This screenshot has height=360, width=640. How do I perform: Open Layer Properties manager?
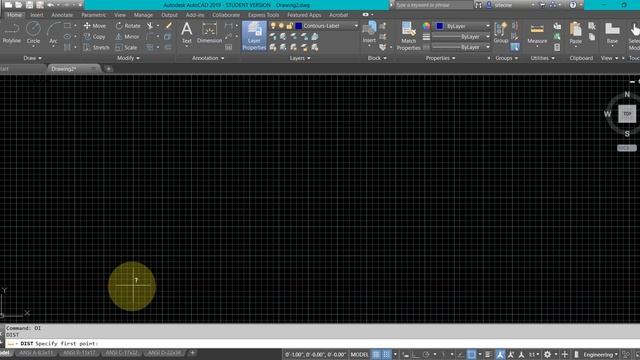coord(254,36)
